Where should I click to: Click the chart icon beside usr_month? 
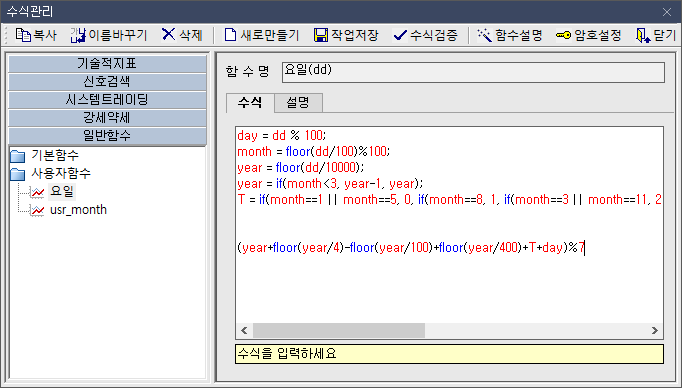(x=37, y=210)
